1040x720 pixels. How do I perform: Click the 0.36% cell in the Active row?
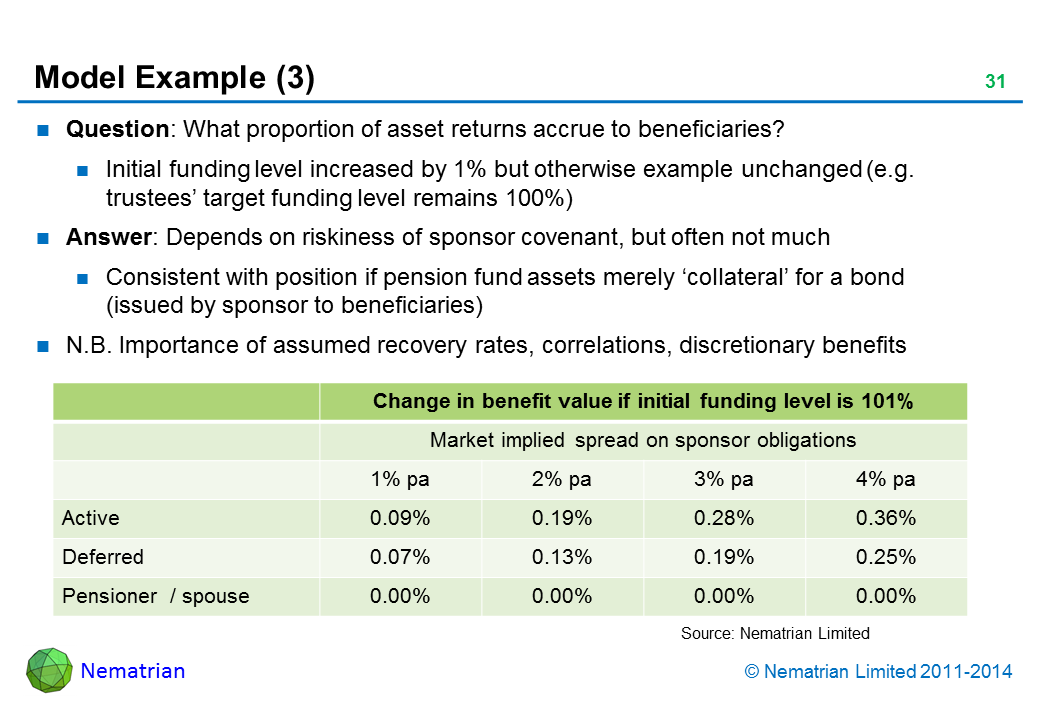tap(886, 518)
